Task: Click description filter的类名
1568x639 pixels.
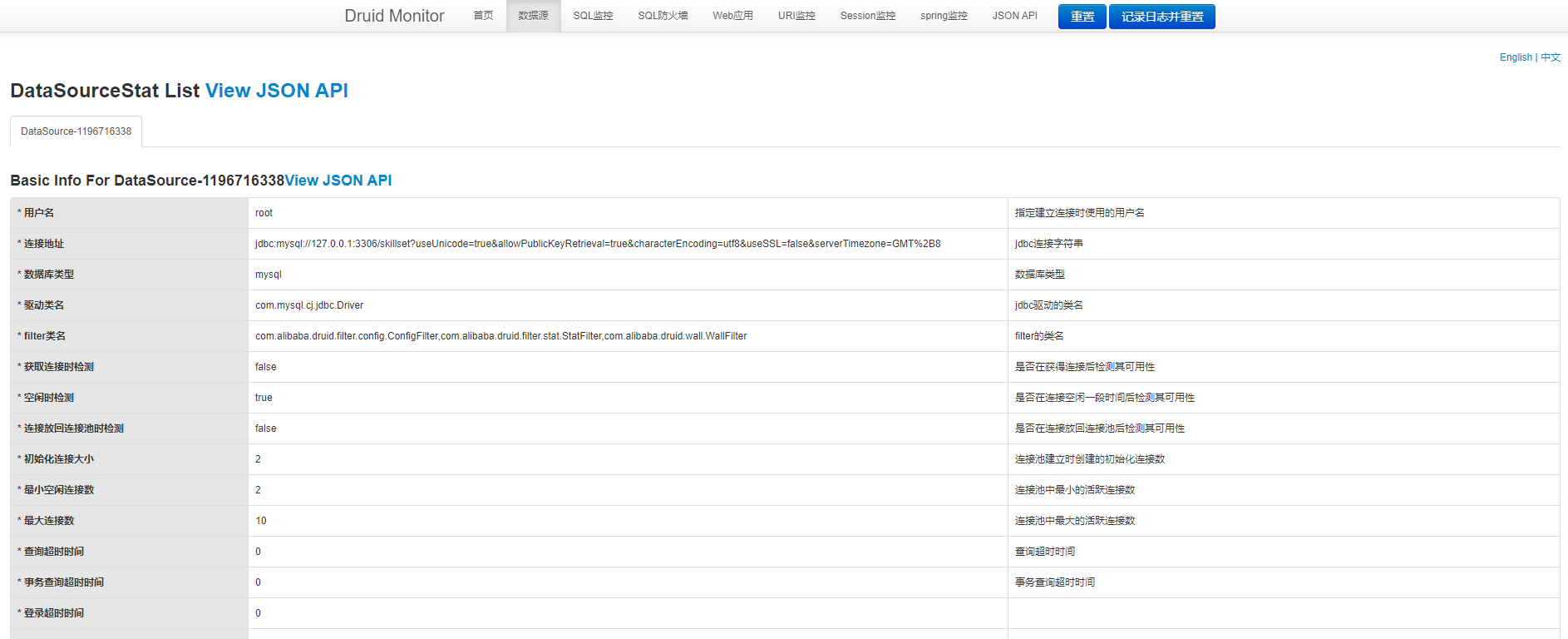Action: pyautogui.click(x=1039, y=336)
